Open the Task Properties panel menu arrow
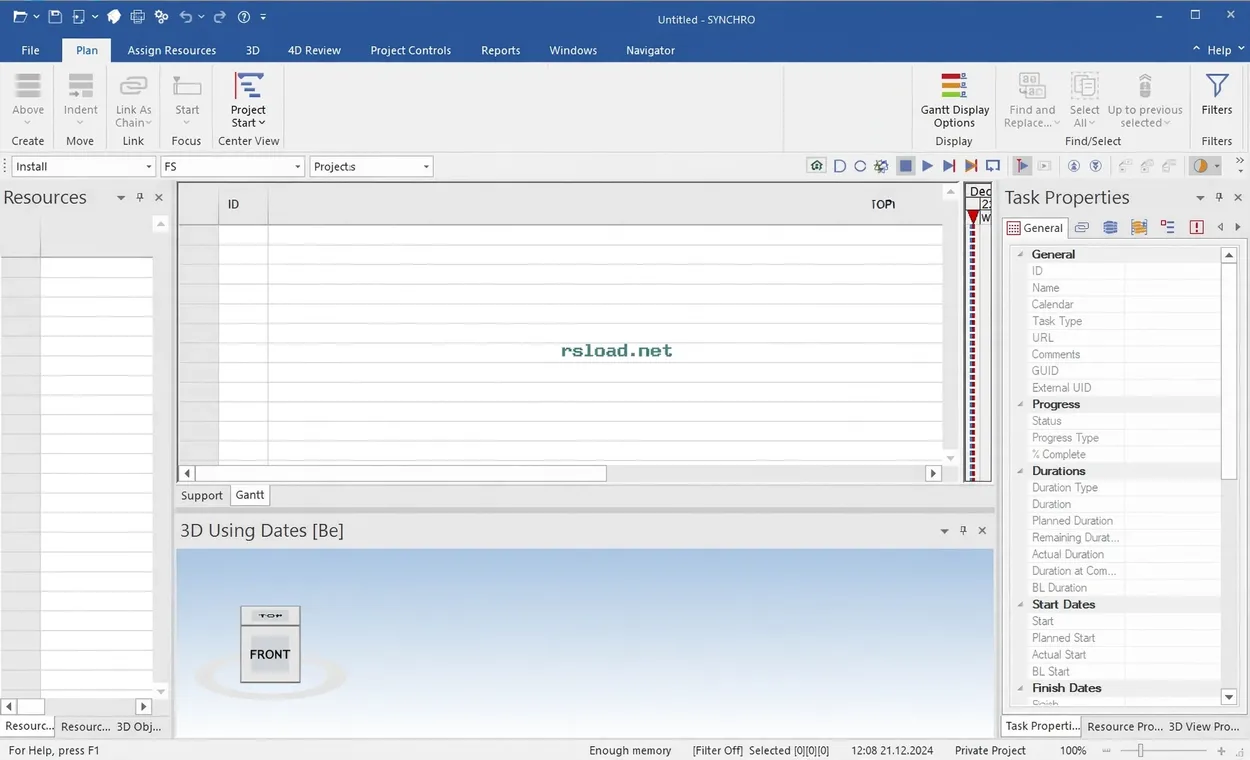This screenshot has height=760, width=1250. 1200,198
